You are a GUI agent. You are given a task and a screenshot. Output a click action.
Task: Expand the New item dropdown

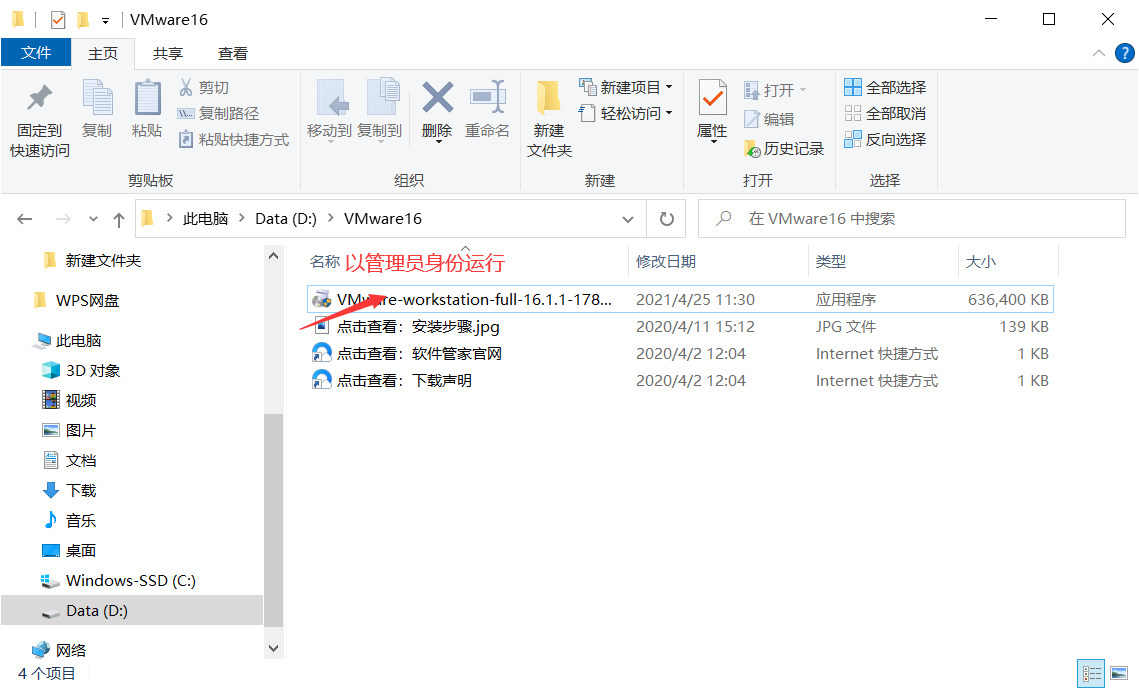(x=669, y=88)
